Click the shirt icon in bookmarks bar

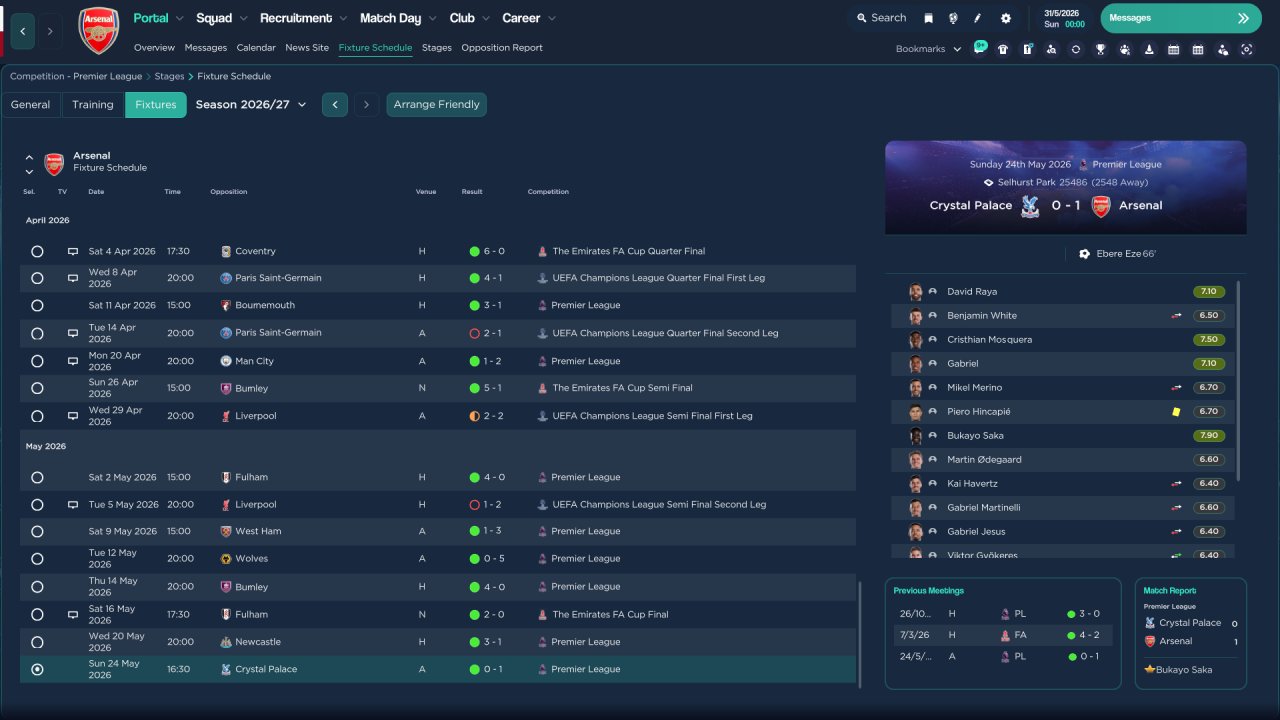click(x=1003, y=49)
